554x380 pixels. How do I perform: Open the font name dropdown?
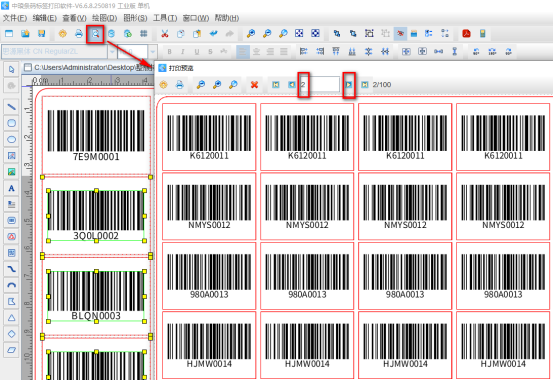tap(112, 52)
